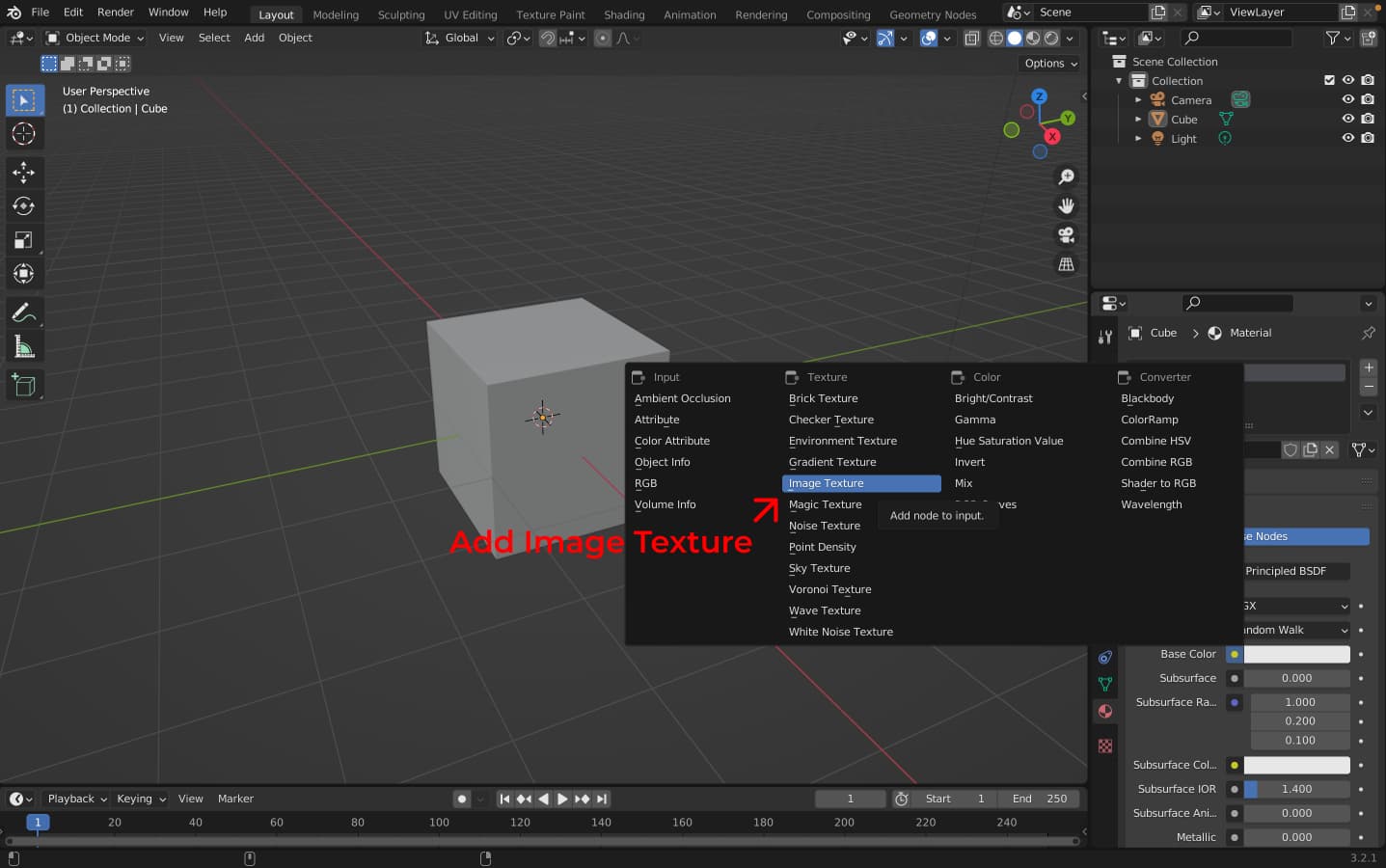Hide the Light object's viewport visibility

pos(1347,138)
